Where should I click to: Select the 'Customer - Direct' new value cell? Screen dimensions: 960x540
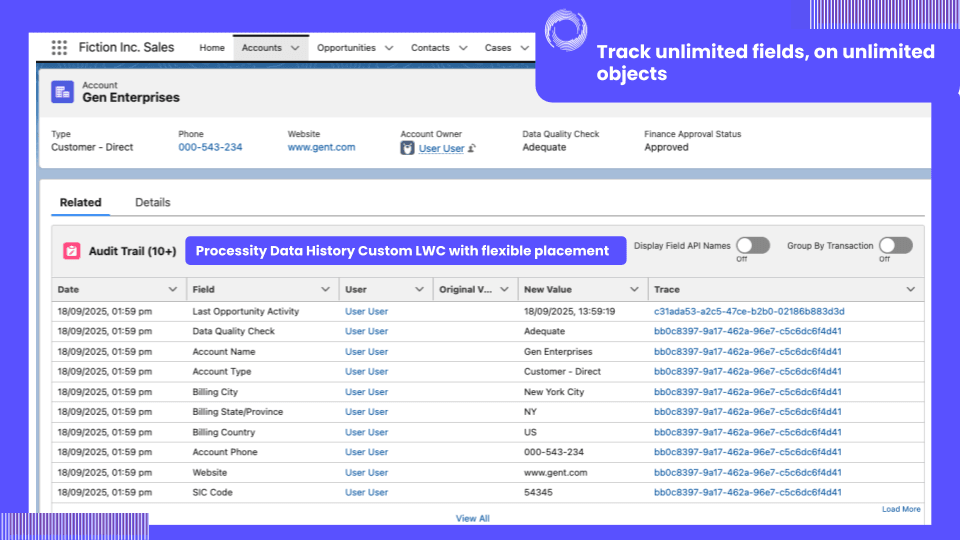click(562, 372)
